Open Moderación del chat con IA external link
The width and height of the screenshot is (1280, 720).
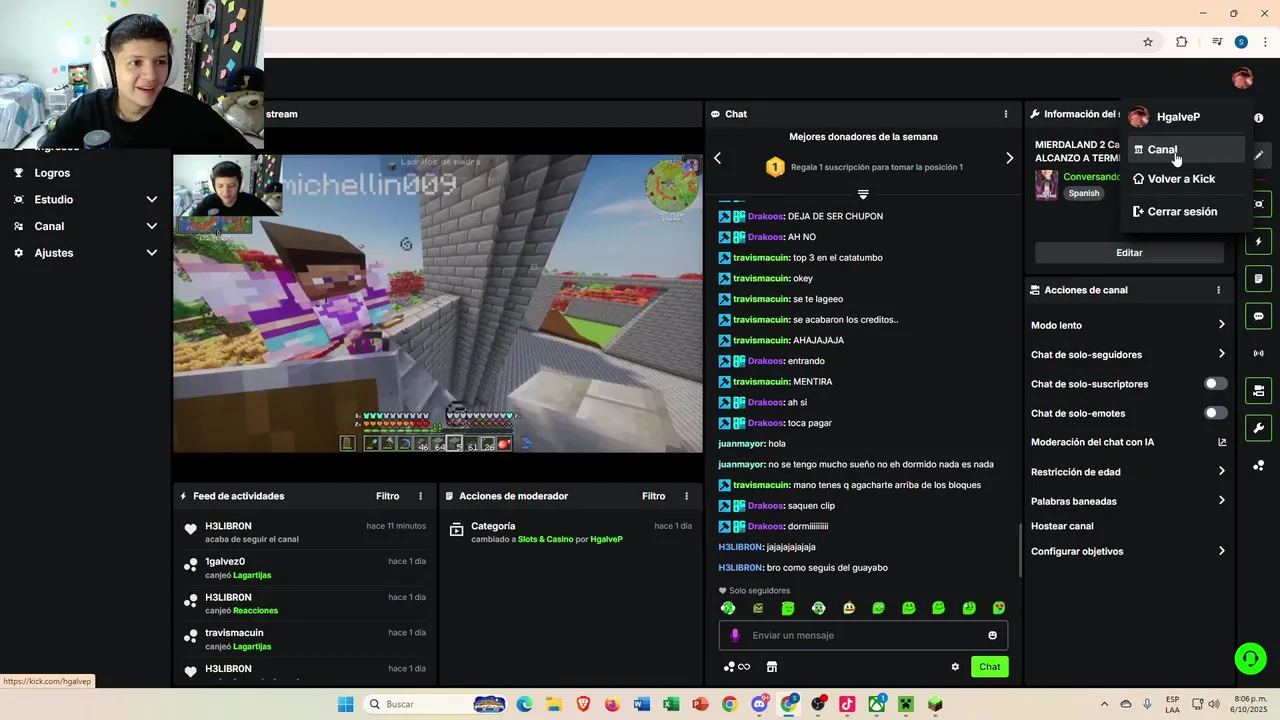click(1221, 442)
